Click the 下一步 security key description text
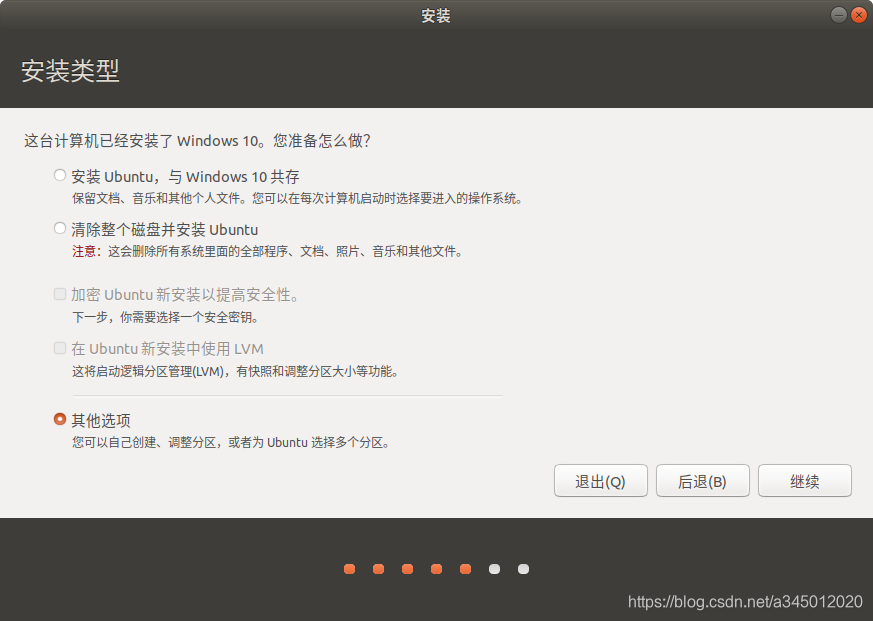This screenshot has width=873, height=621. coord(165,317)
